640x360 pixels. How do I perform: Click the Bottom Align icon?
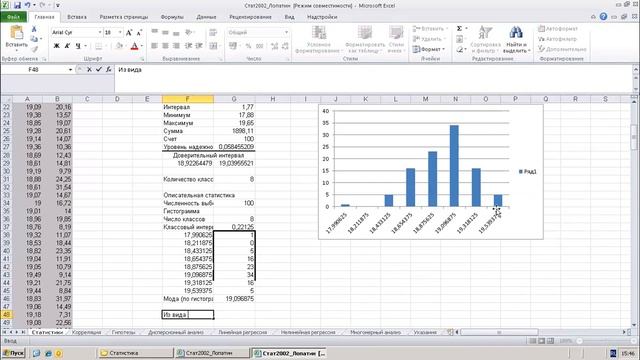(x=176, y=32)
